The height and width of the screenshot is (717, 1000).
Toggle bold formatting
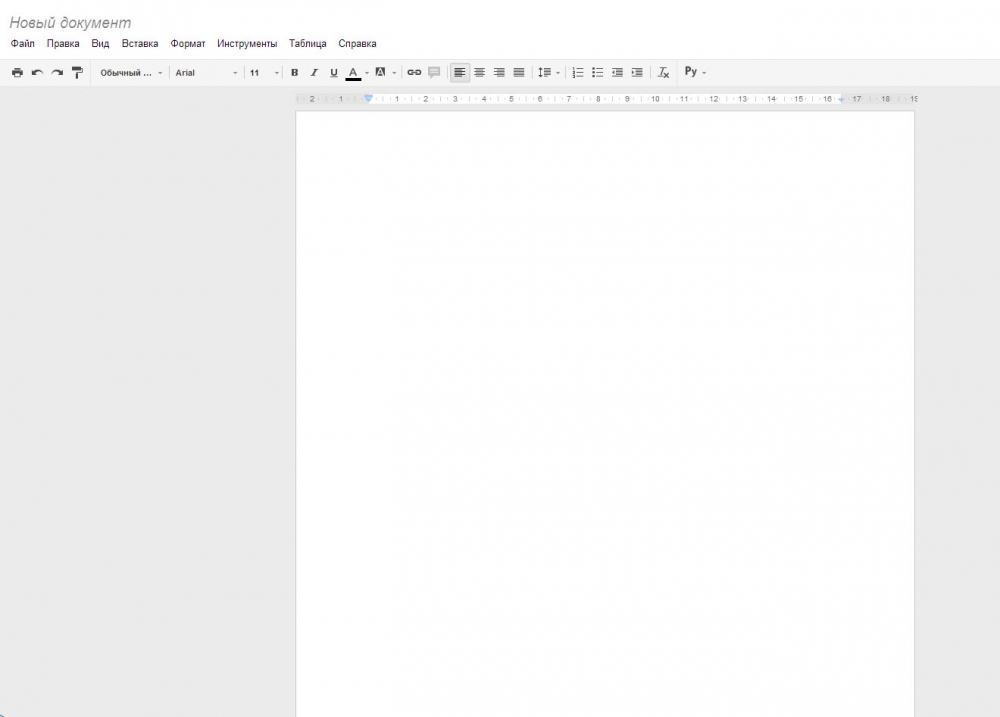coord(294,73)
